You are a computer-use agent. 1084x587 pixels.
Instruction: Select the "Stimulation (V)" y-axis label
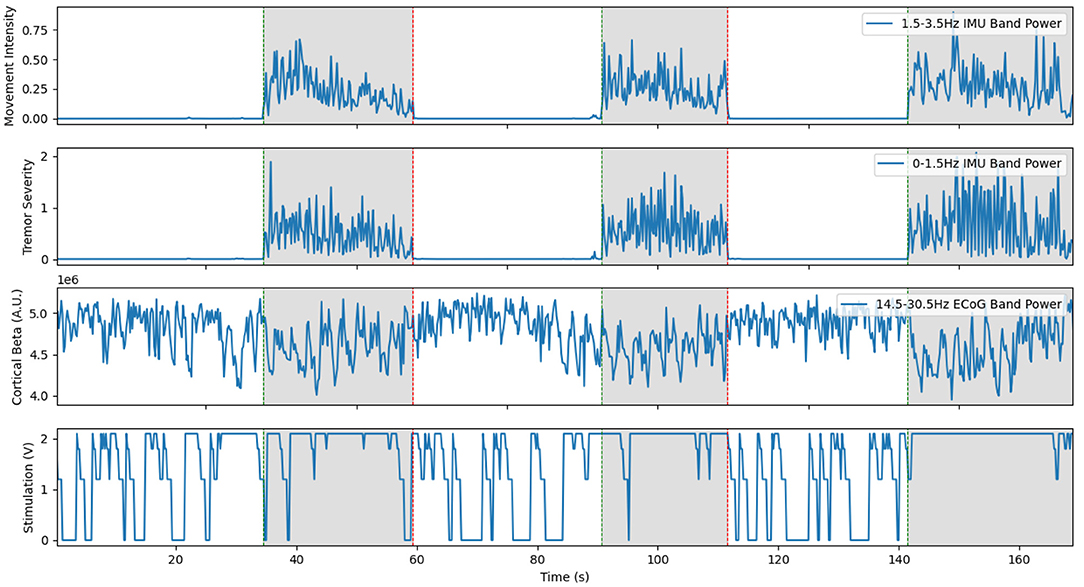point(28,487)
